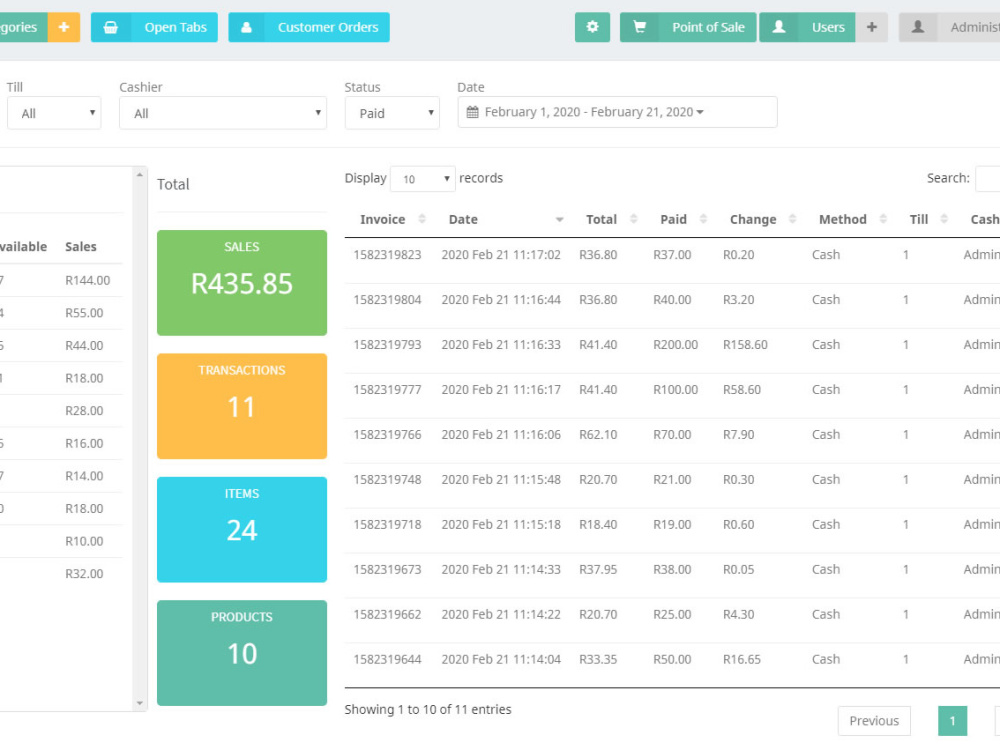Screen dimensions: 1000x750
Task: Open invoice 1582319748
Action: pyautogui.click(x=387, y=480)
